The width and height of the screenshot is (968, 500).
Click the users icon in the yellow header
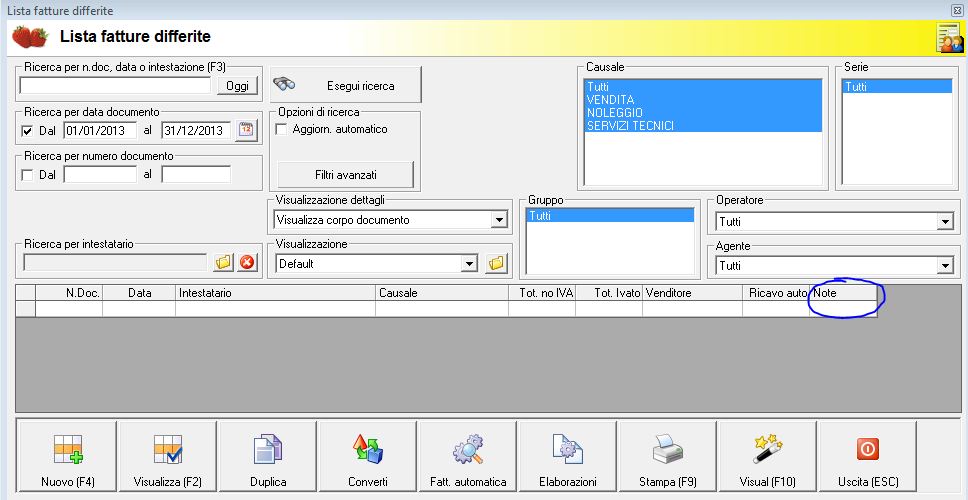(949, 38)
